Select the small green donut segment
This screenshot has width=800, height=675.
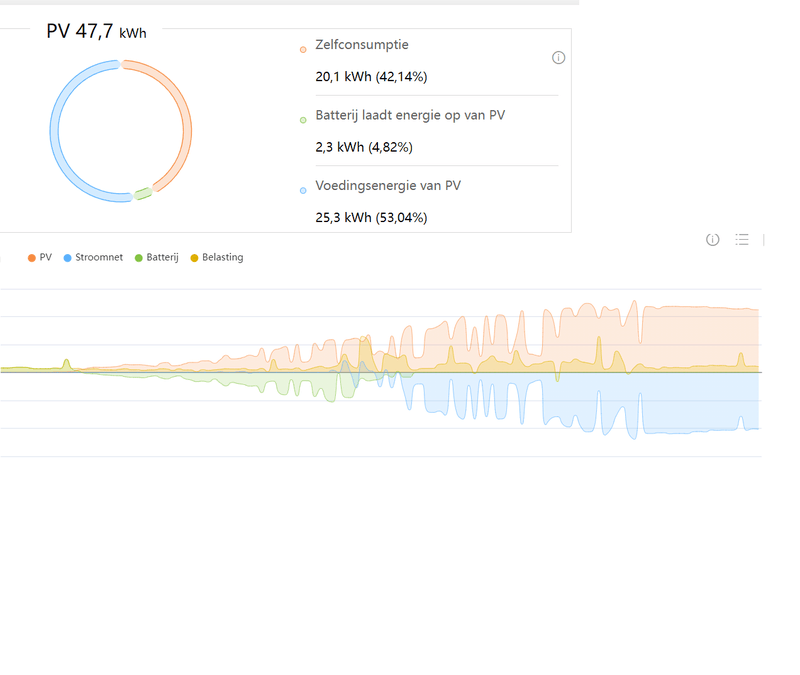point(143,194)
